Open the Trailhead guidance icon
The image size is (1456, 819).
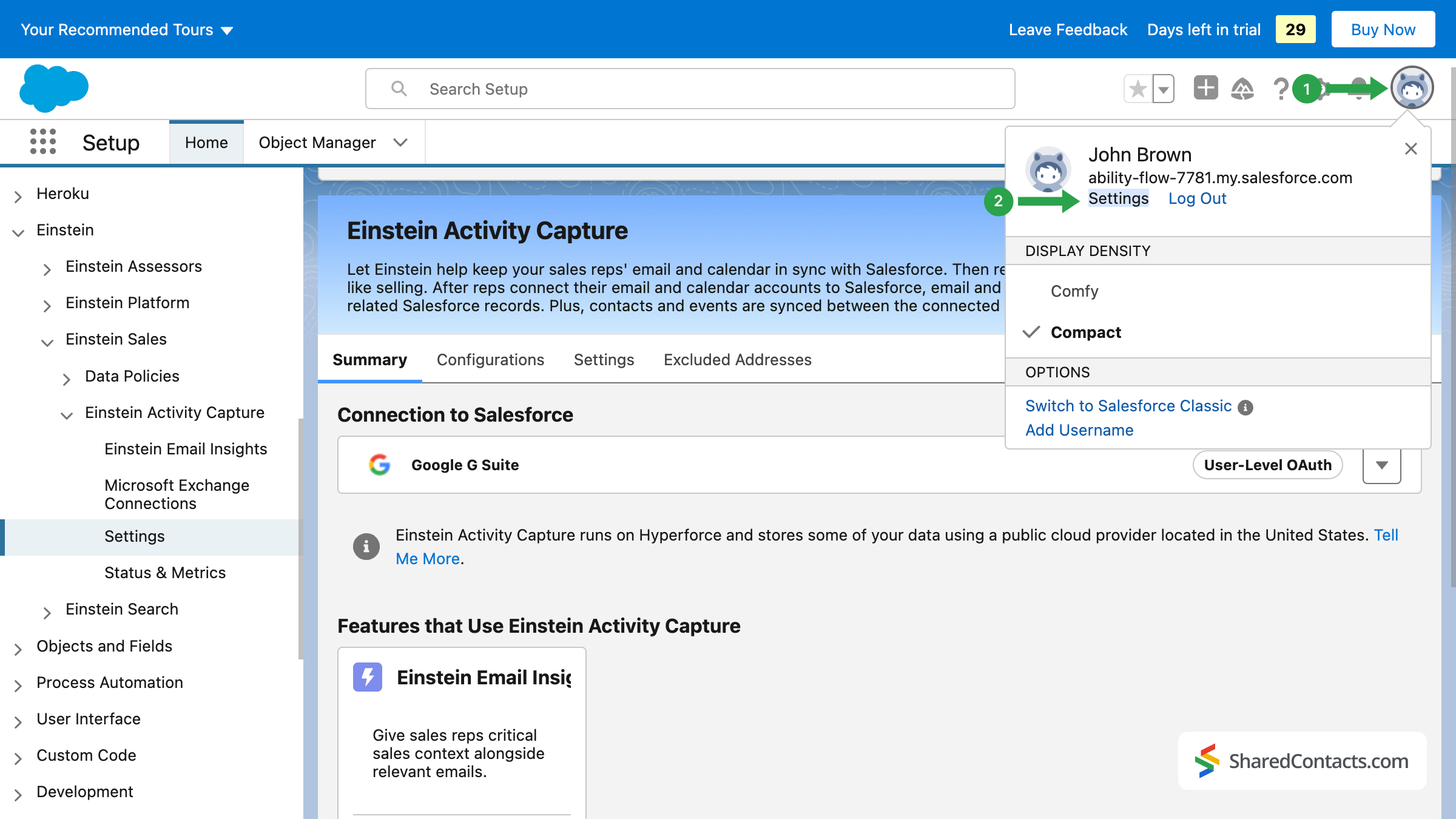click(x=1242, y=89)
